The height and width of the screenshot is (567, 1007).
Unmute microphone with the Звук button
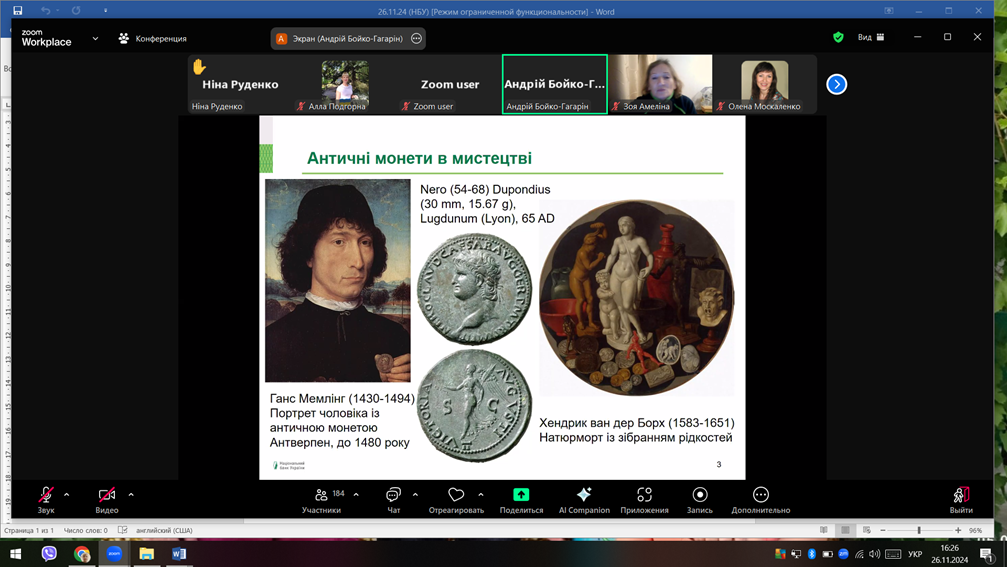click(x=46, y=499)
